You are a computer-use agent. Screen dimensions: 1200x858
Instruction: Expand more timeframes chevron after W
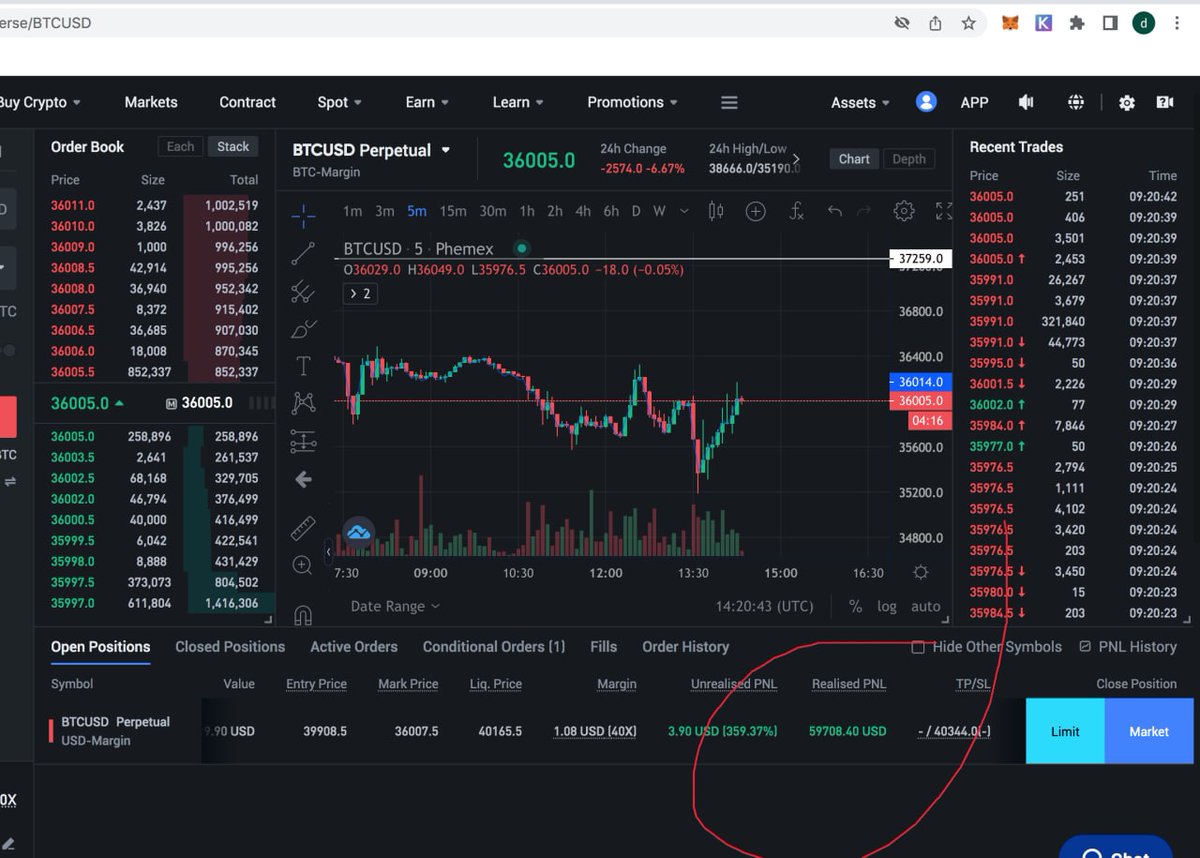click(684, 211)
